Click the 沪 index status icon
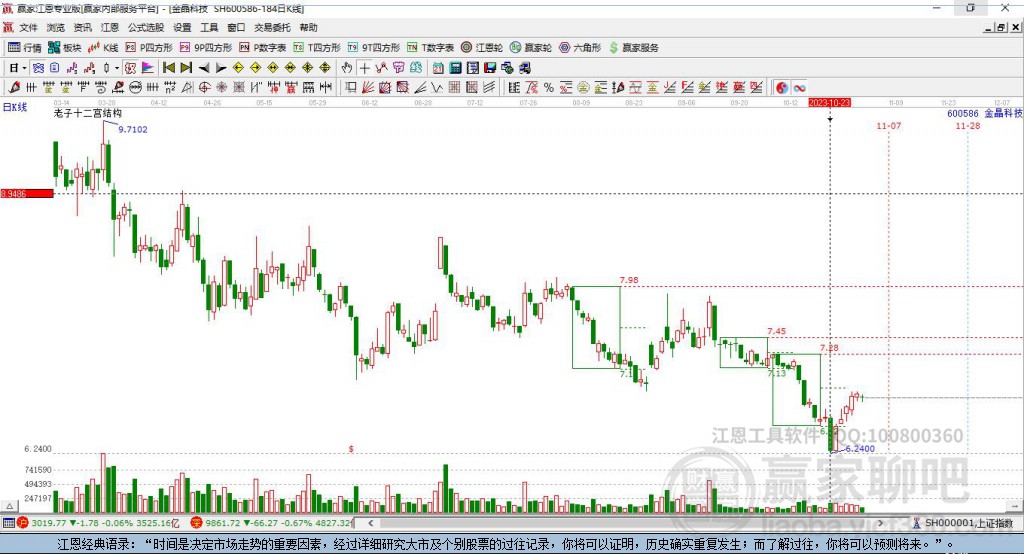 pyautogui.click(x=23, y=523)
